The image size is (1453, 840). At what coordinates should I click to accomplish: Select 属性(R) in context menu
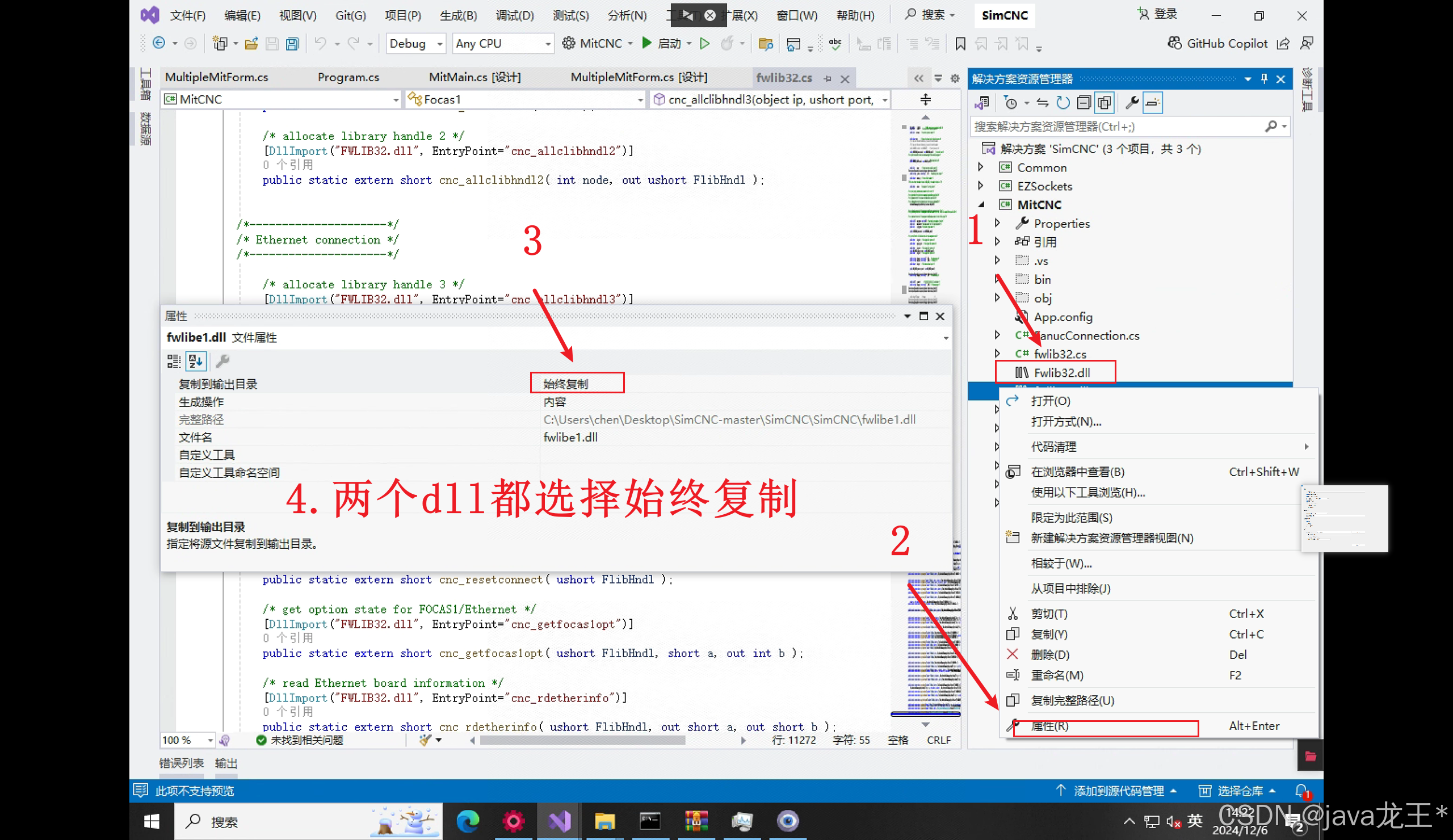(x=1049, y=726)
